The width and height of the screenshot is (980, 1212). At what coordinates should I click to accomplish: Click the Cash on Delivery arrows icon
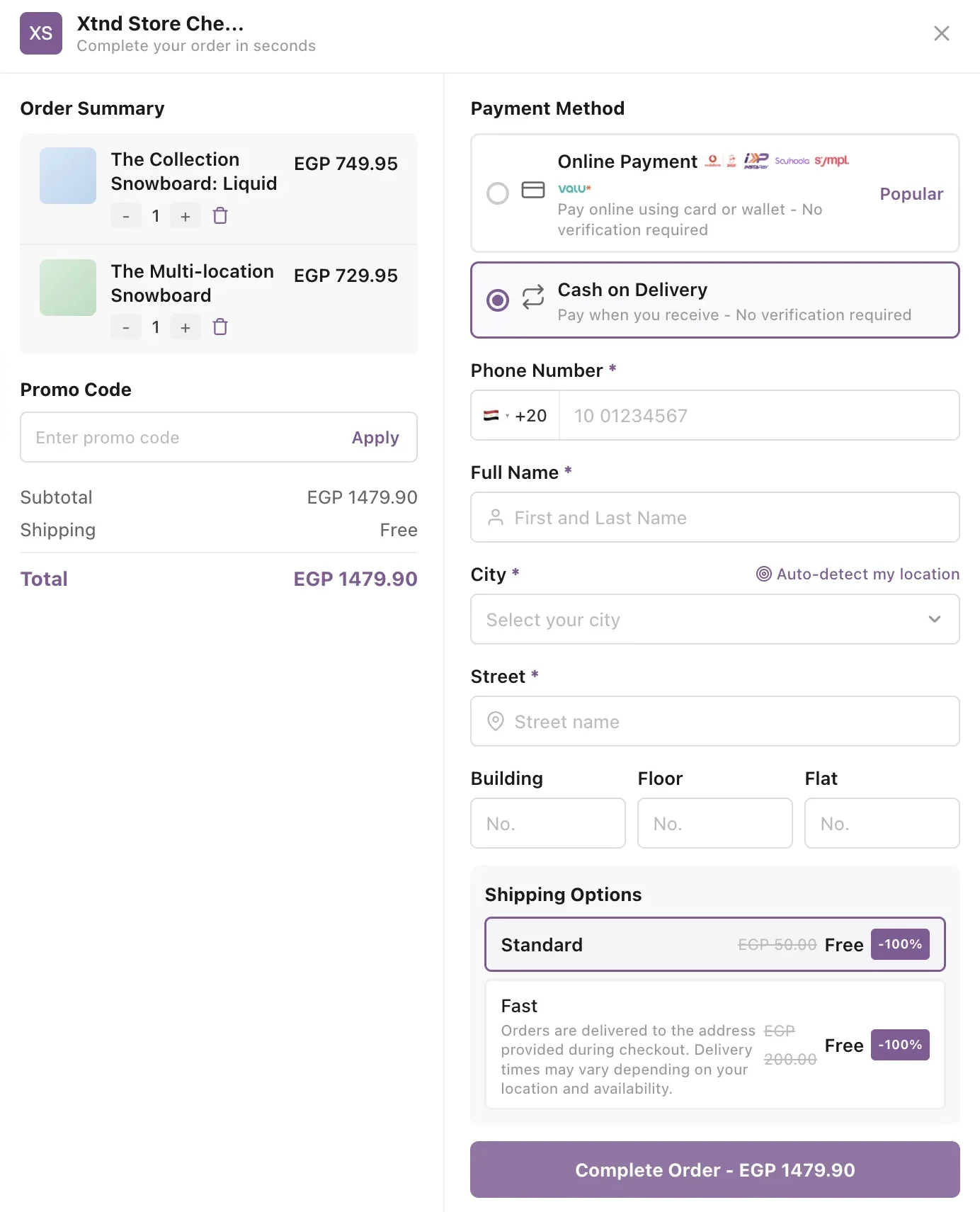[533, 297]
